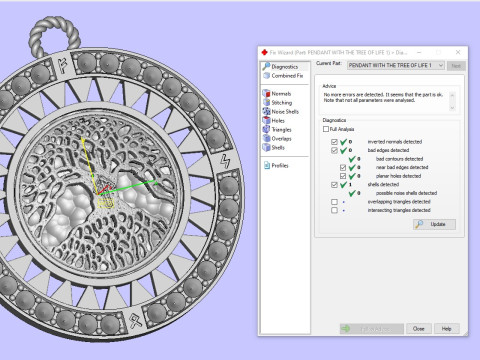Select Stitching in sidebar list
Viewport: 480px width, 360px height.
pos(282,103)
